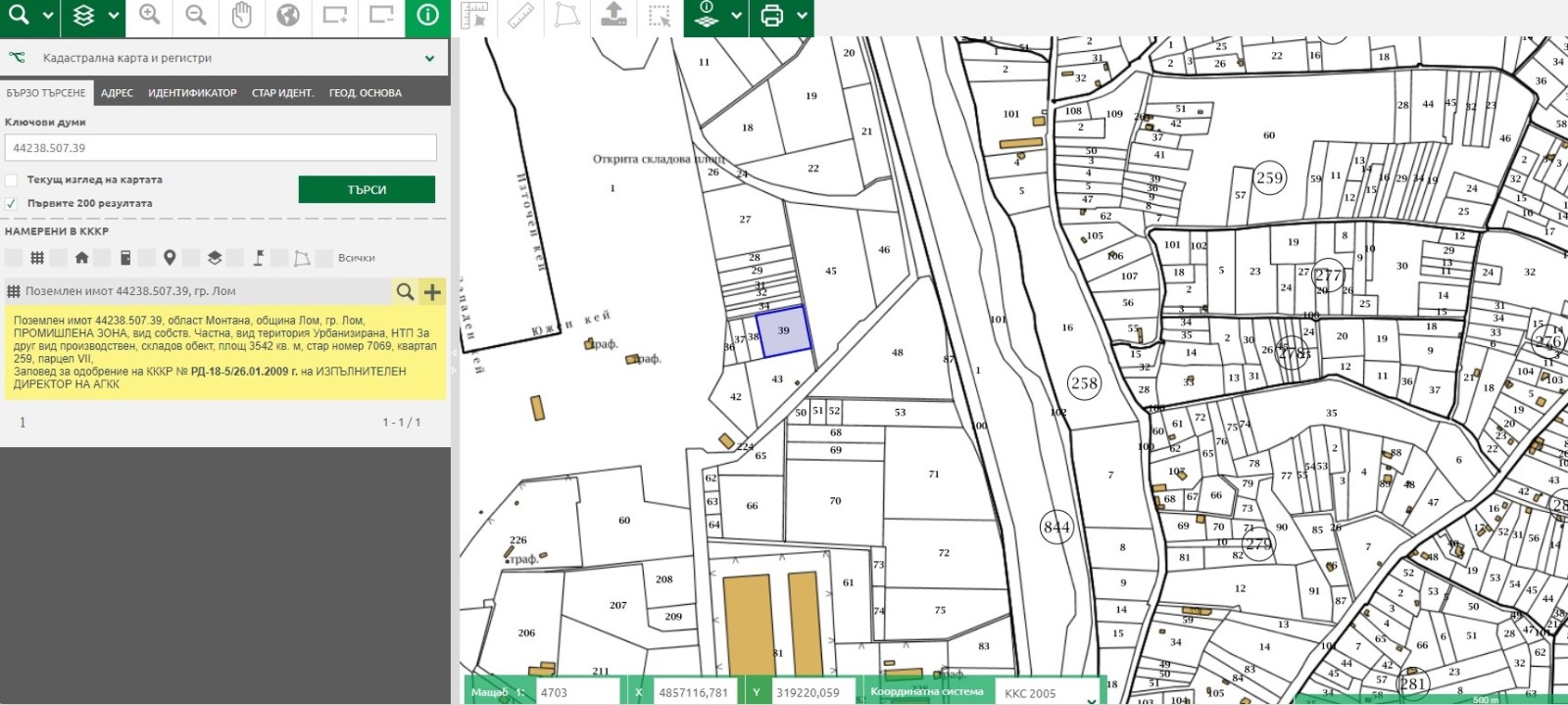Select the ruler measure distance tool
1568x705 pixels.
(x=520, y=16)
